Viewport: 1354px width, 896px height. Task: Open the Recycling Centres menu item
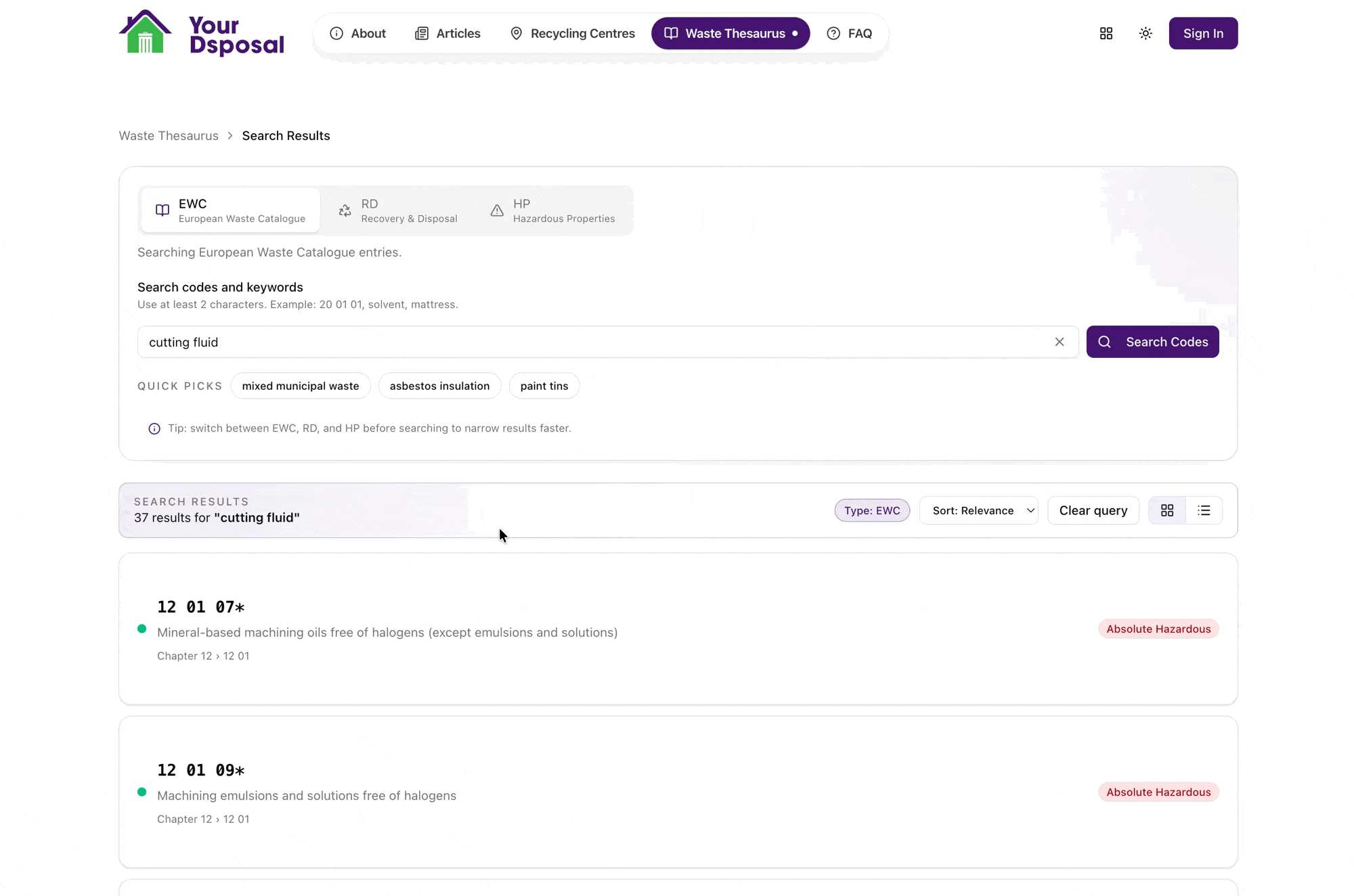tap(573, 33)
